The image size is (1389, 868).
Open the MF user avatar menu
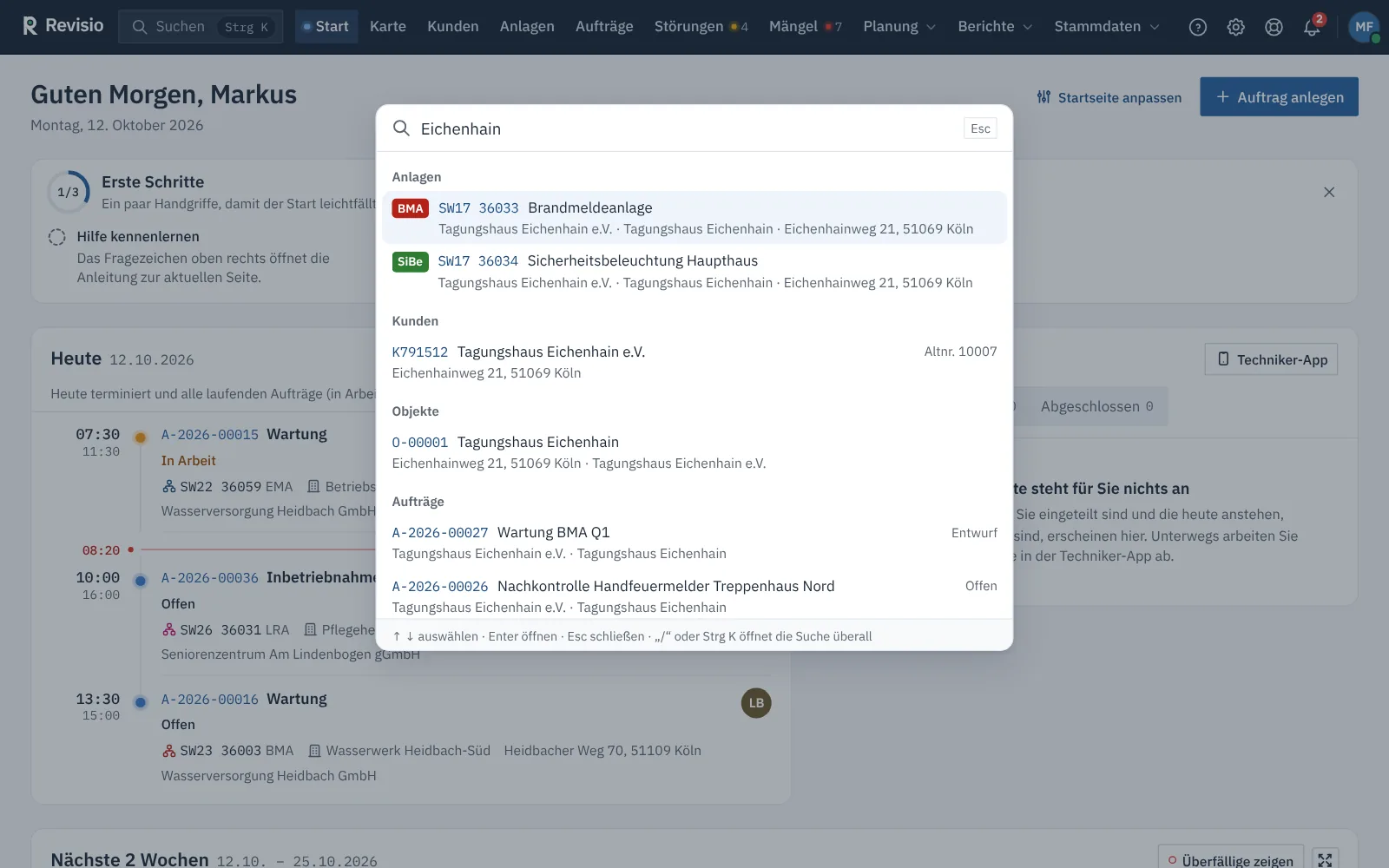tap(1364, 27)
